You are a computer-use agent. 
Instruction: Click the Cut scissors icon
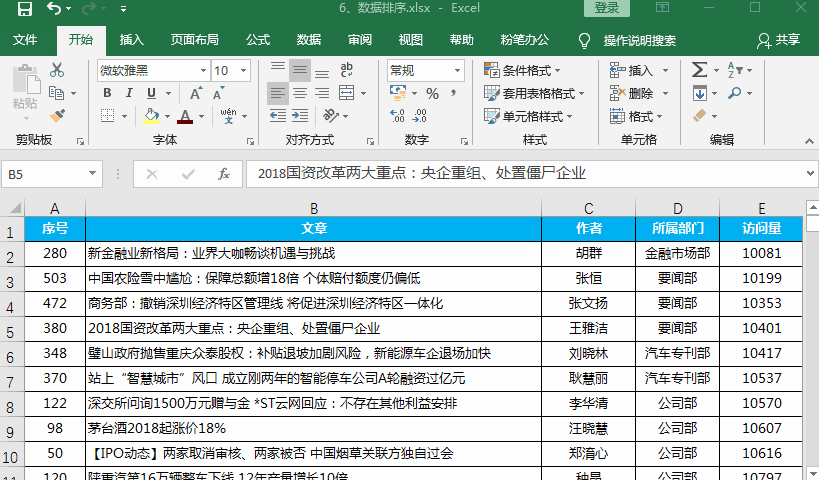coord(57,70)
